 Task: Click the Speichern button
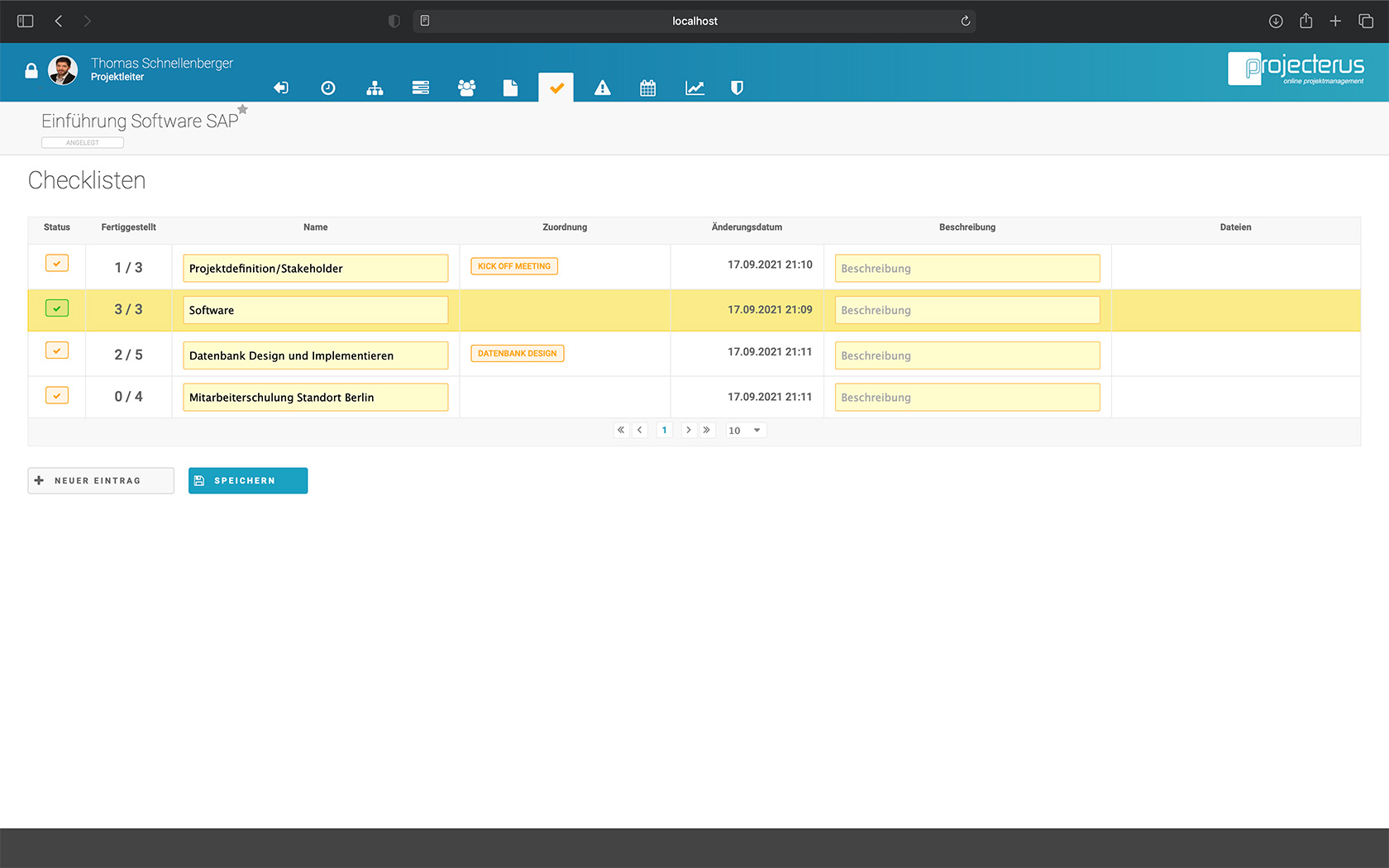click(x=248, y=481)
